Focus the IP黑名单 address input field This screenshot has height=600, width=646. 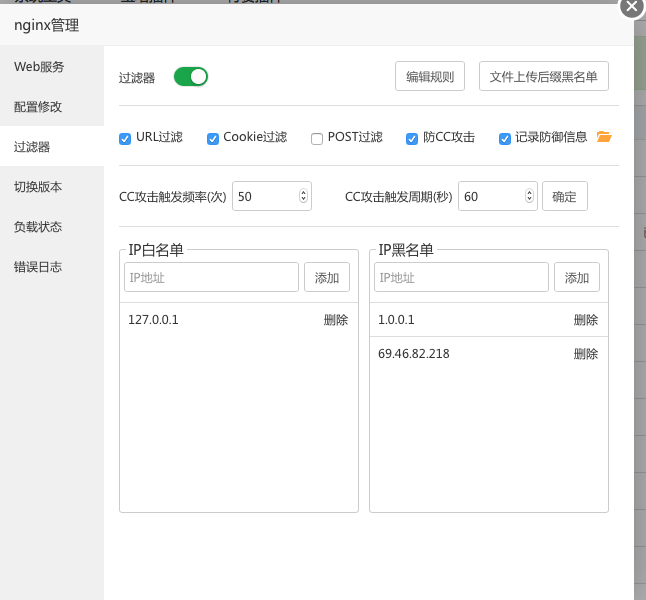[x=461, y=277]
